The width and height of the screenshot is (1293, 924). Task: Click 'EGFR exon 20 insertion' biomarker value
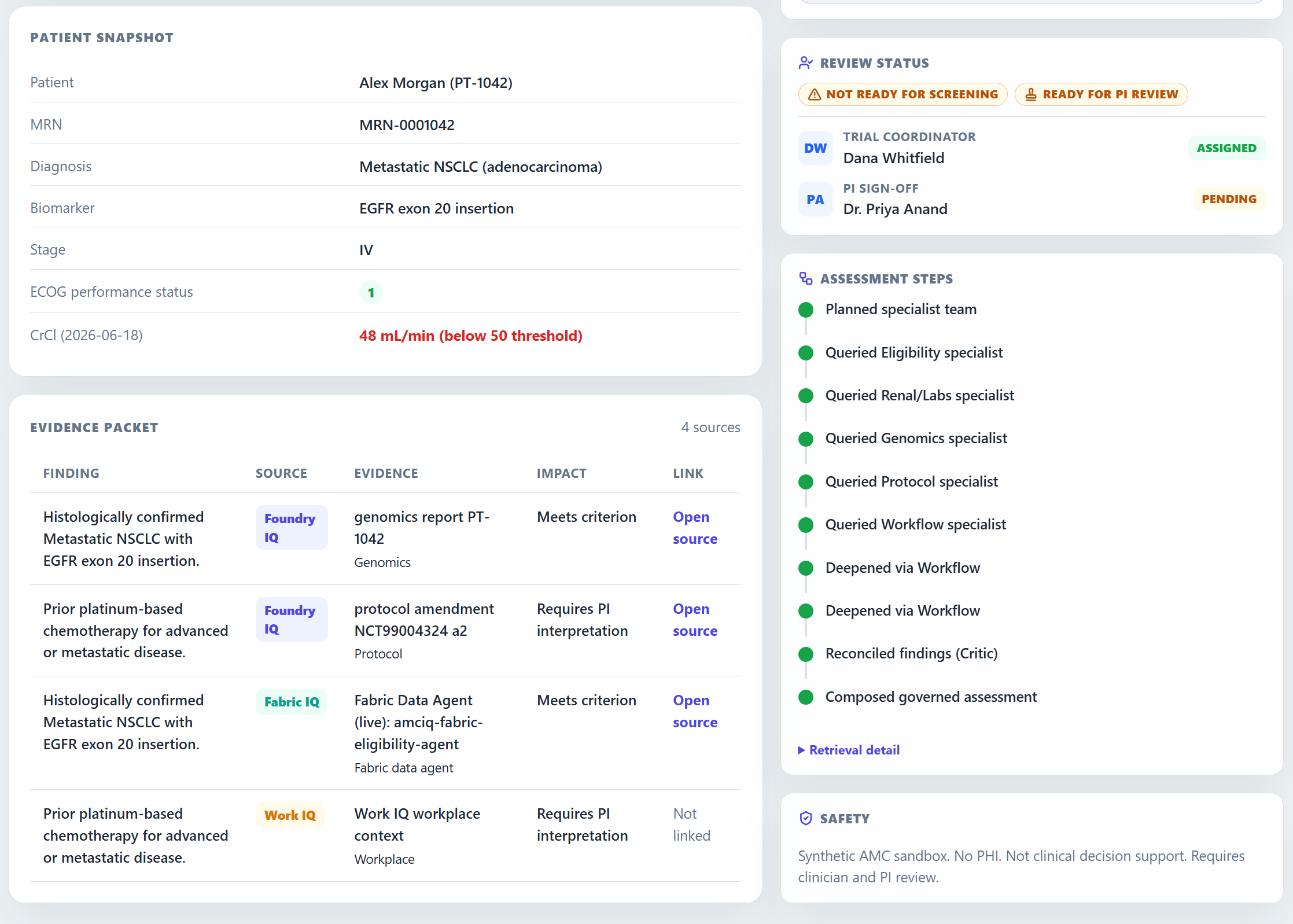436,208
